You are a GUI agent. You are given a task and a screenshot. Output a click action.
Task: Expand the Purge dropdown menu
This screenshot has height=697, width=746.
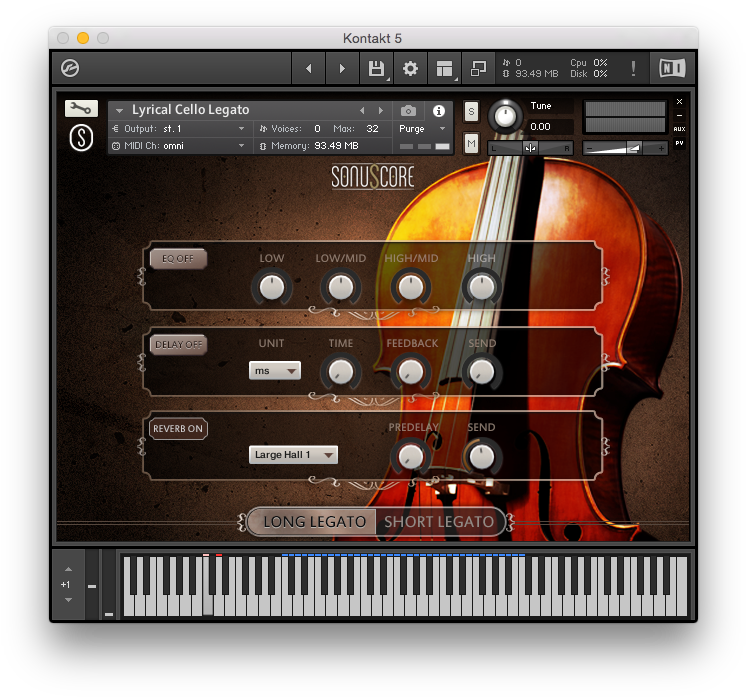(423, 129)
